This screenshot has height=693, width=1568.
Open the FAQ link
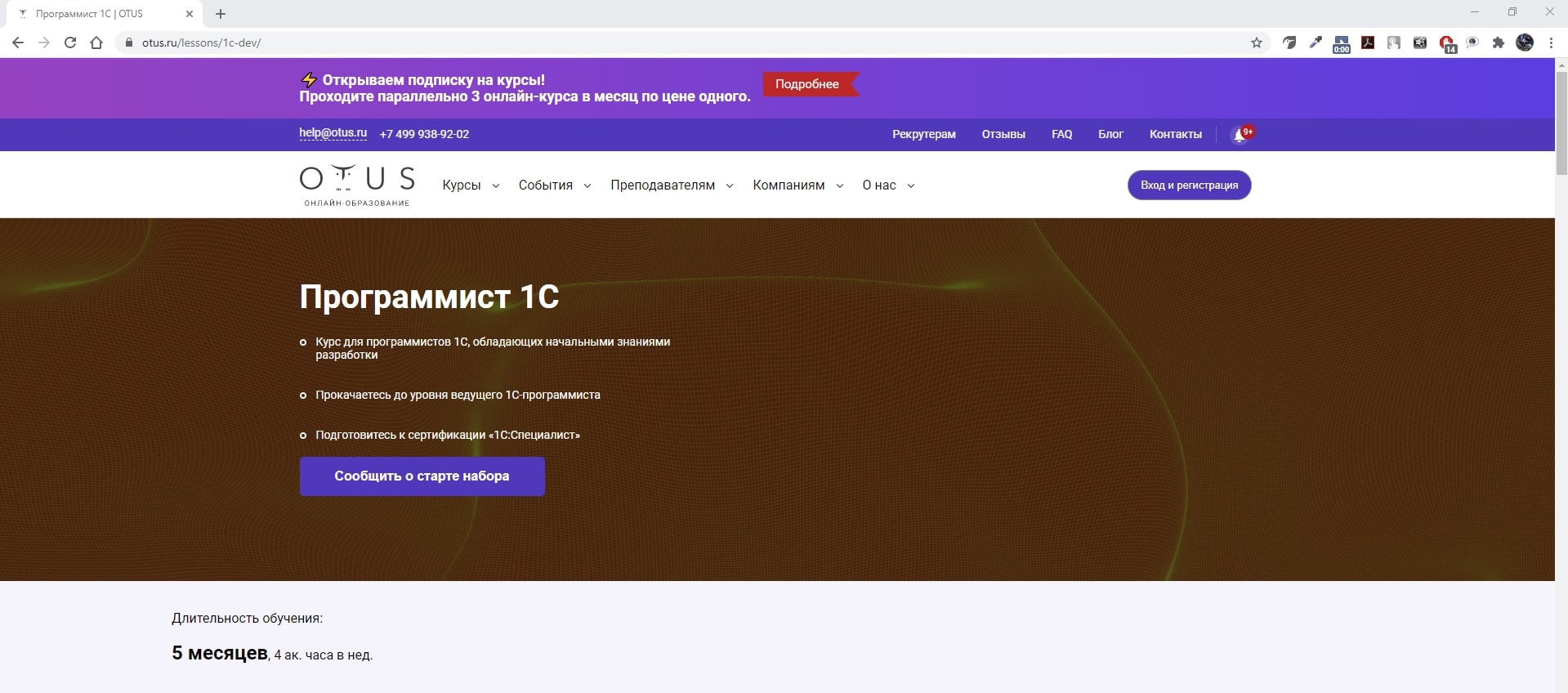(x=1061, y=134)
